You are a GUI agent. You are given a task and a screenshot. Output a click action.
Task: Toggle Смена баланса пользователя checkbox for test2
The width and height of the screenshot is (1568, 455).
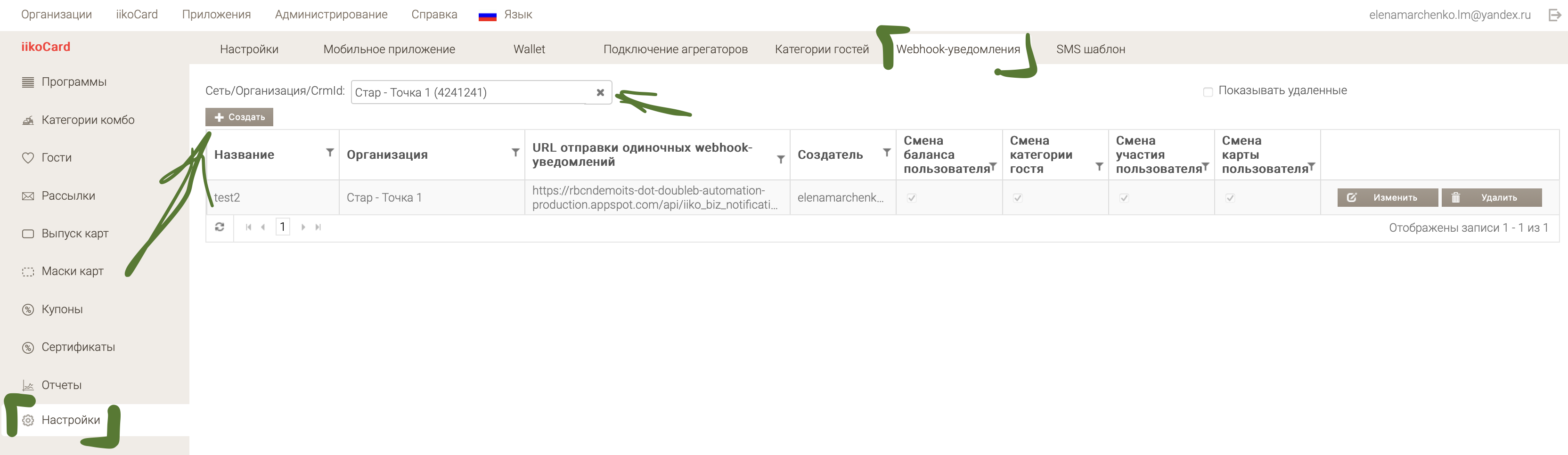click(911, 198)
